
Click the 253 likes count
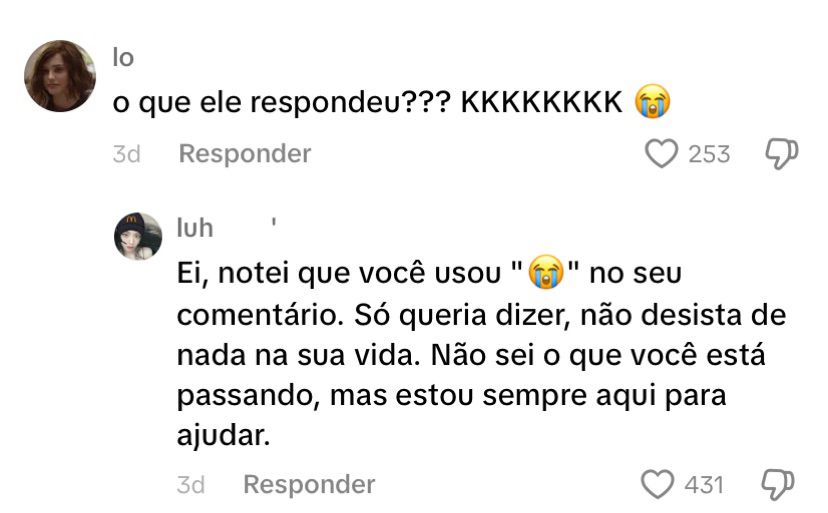point(709,154)
